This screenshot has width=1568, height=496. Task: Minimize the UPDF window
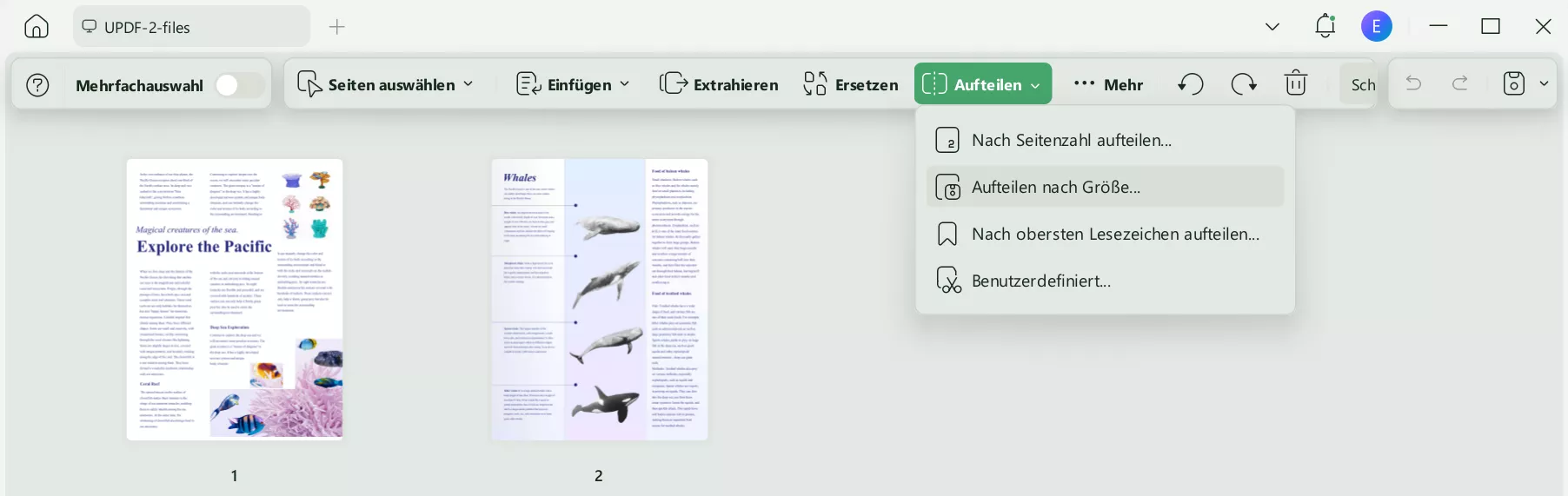point(1438,26)
